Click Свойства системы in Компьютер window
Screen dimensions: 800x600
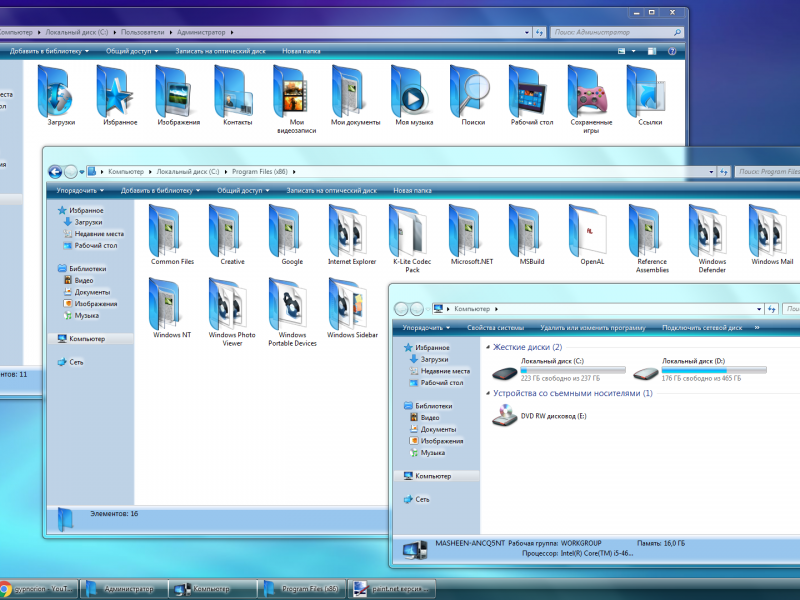point(495,328)
